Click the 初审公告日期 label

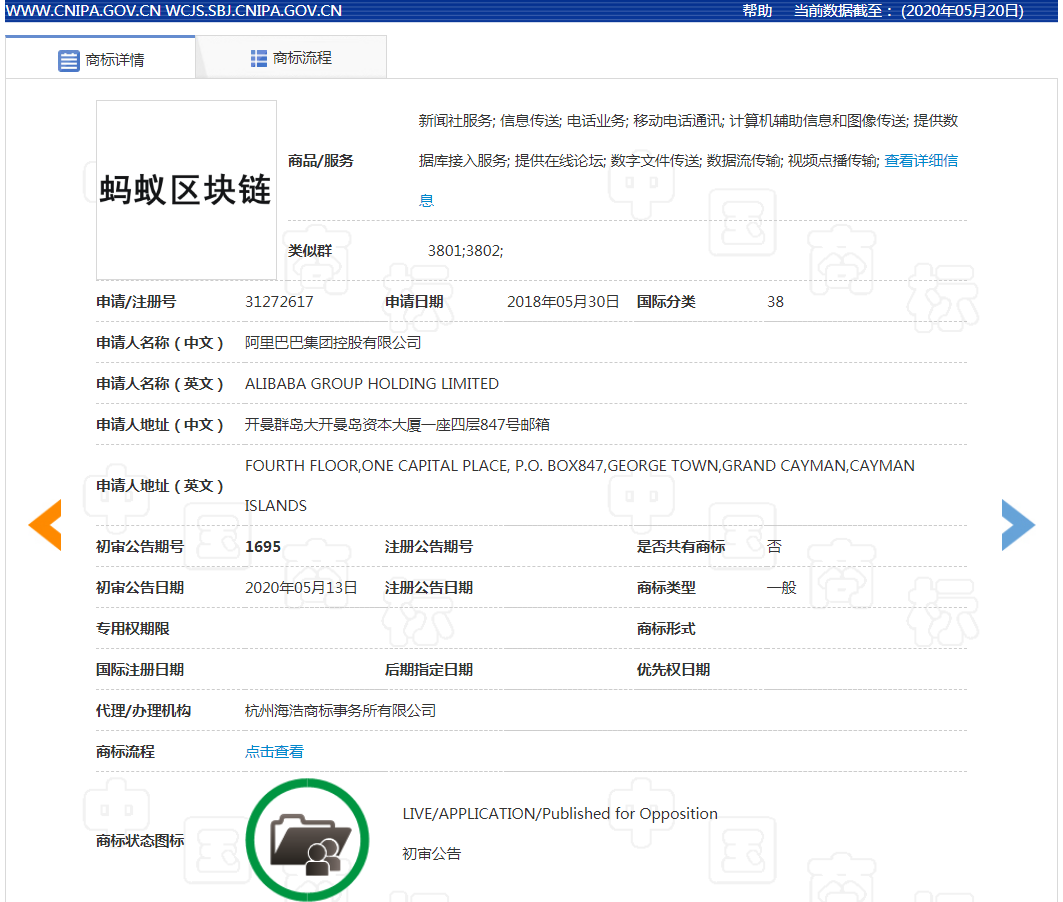(x=140, y=588)
